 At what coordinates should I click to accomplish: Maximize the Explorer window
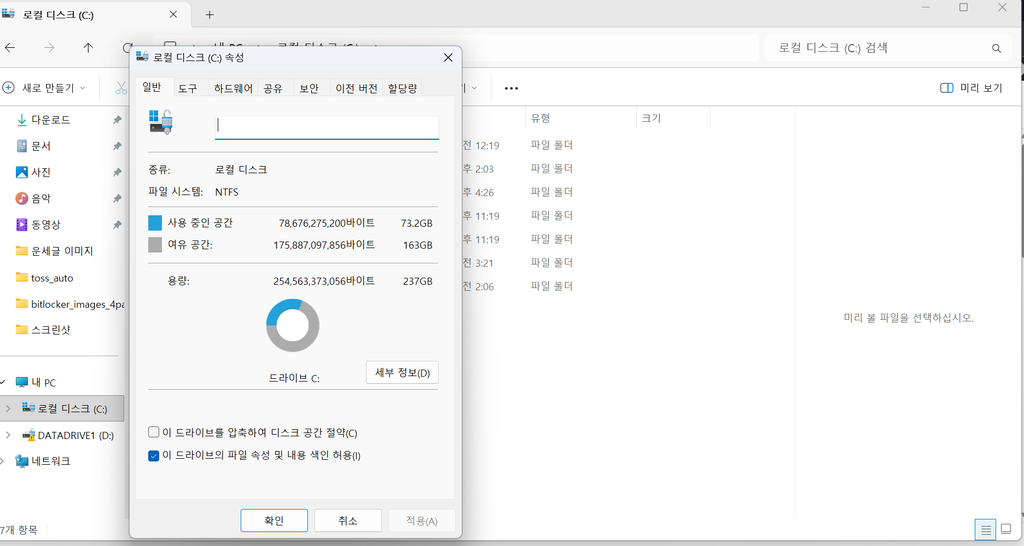pos(963,7)
